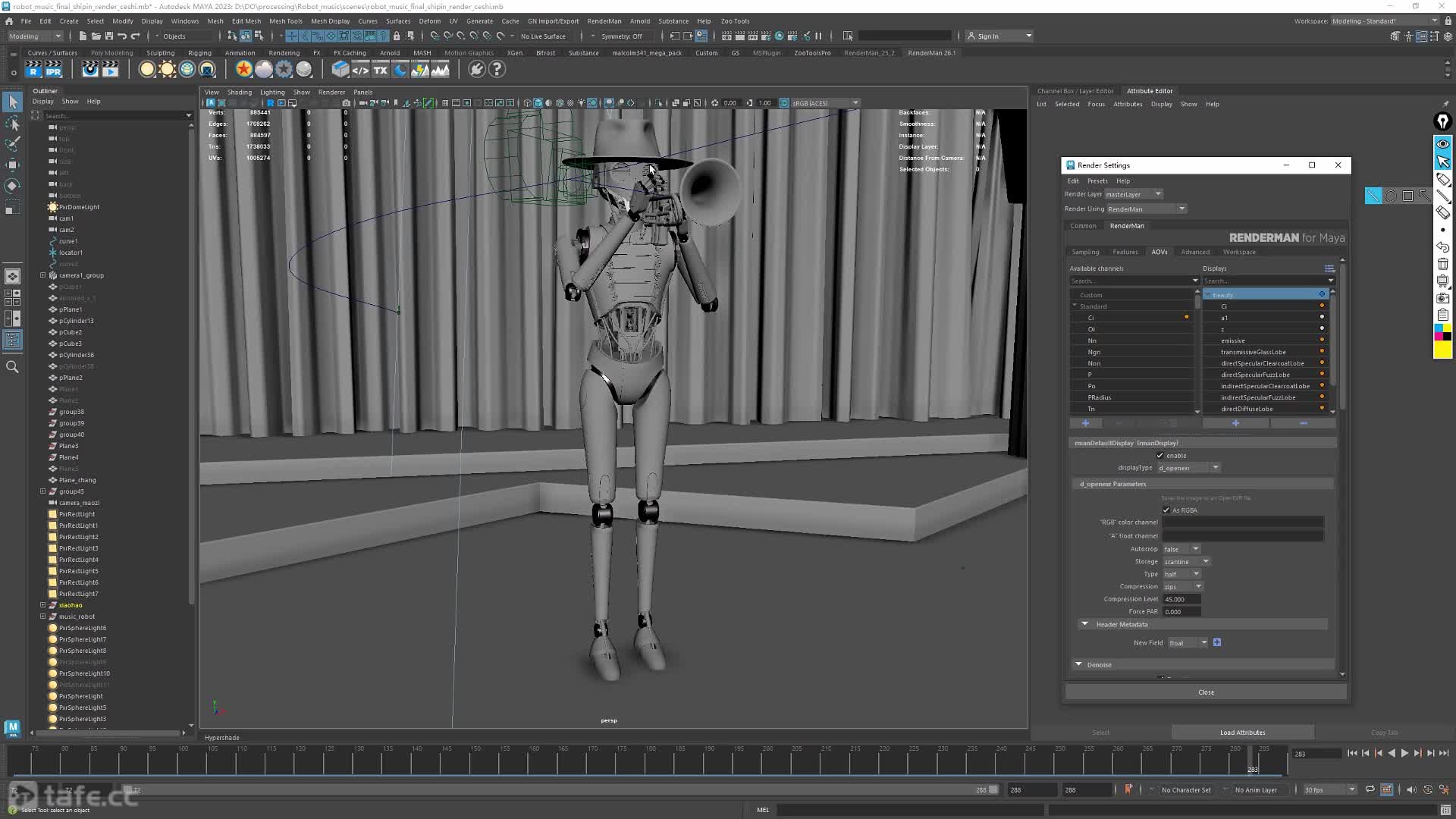Click the TX manager shelf icon
This screenshot has height=819, width=1456.
[x=380, y=70]
